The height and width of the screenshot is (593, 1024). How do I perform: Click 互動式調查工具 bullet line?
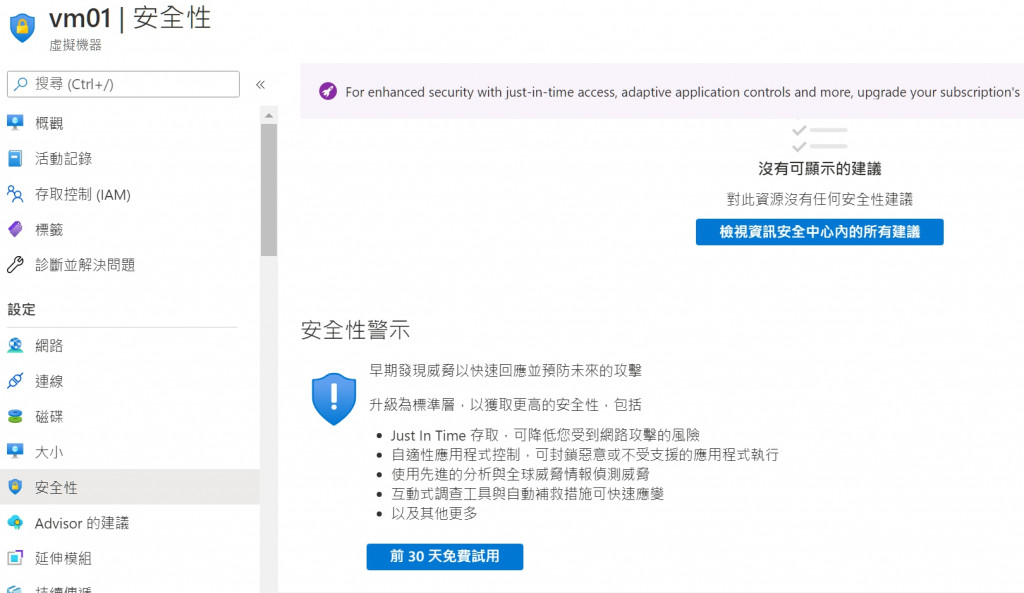527,494
